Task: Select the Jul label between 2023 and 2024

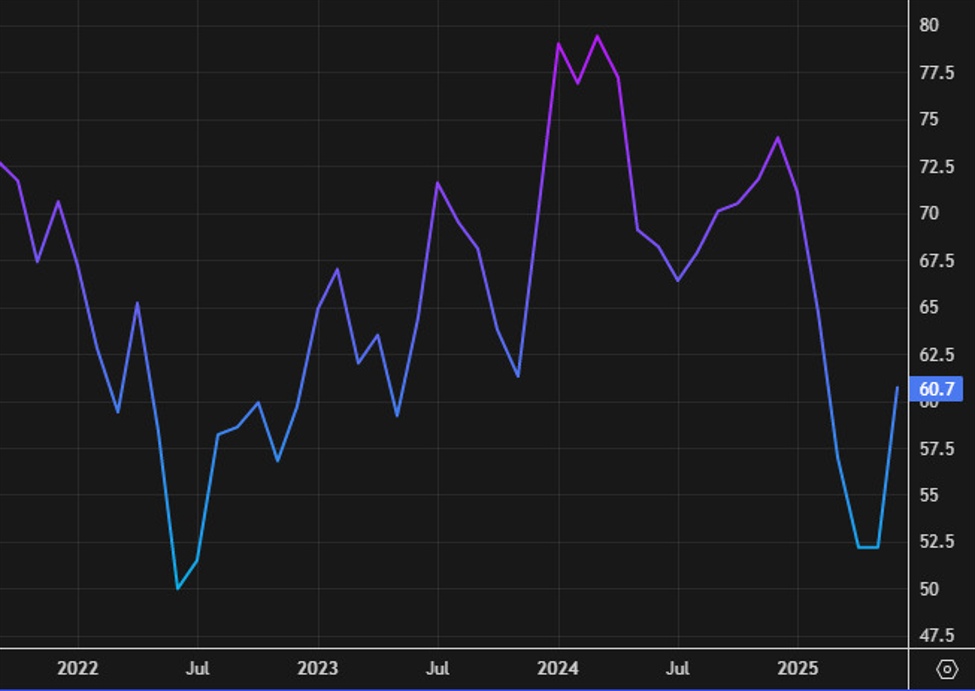Action: [x=438, y=668]
